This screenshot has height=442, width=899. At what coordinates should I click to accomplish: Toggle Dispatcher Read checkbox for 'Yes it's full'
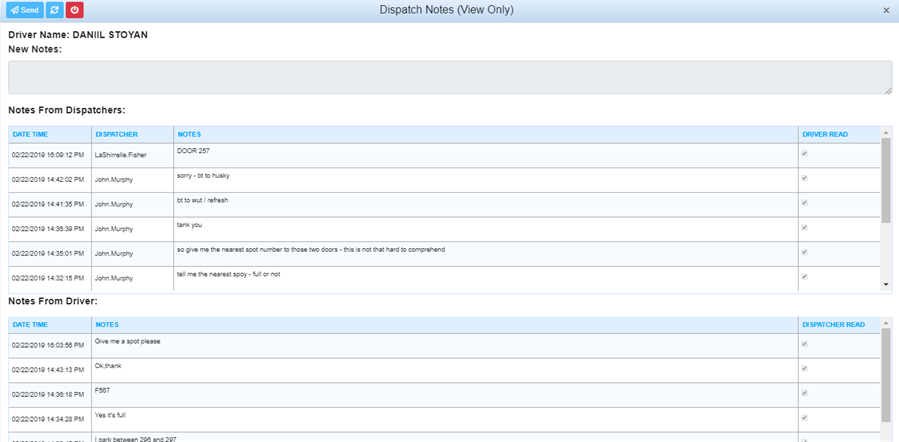point(804,418)
